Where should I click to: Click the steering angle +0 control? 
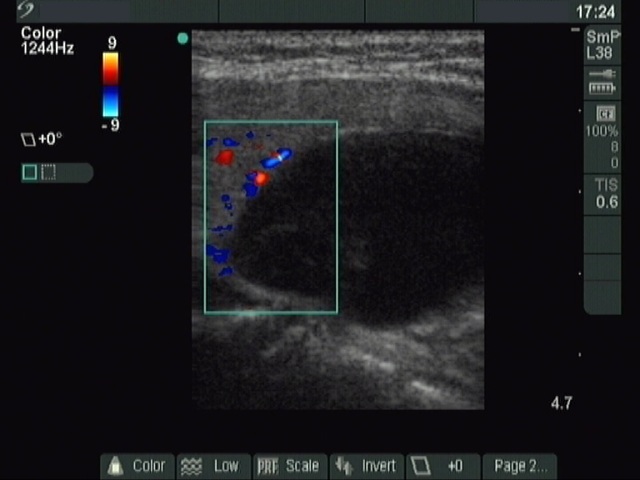pyautogui.click(x=441, y=466)
